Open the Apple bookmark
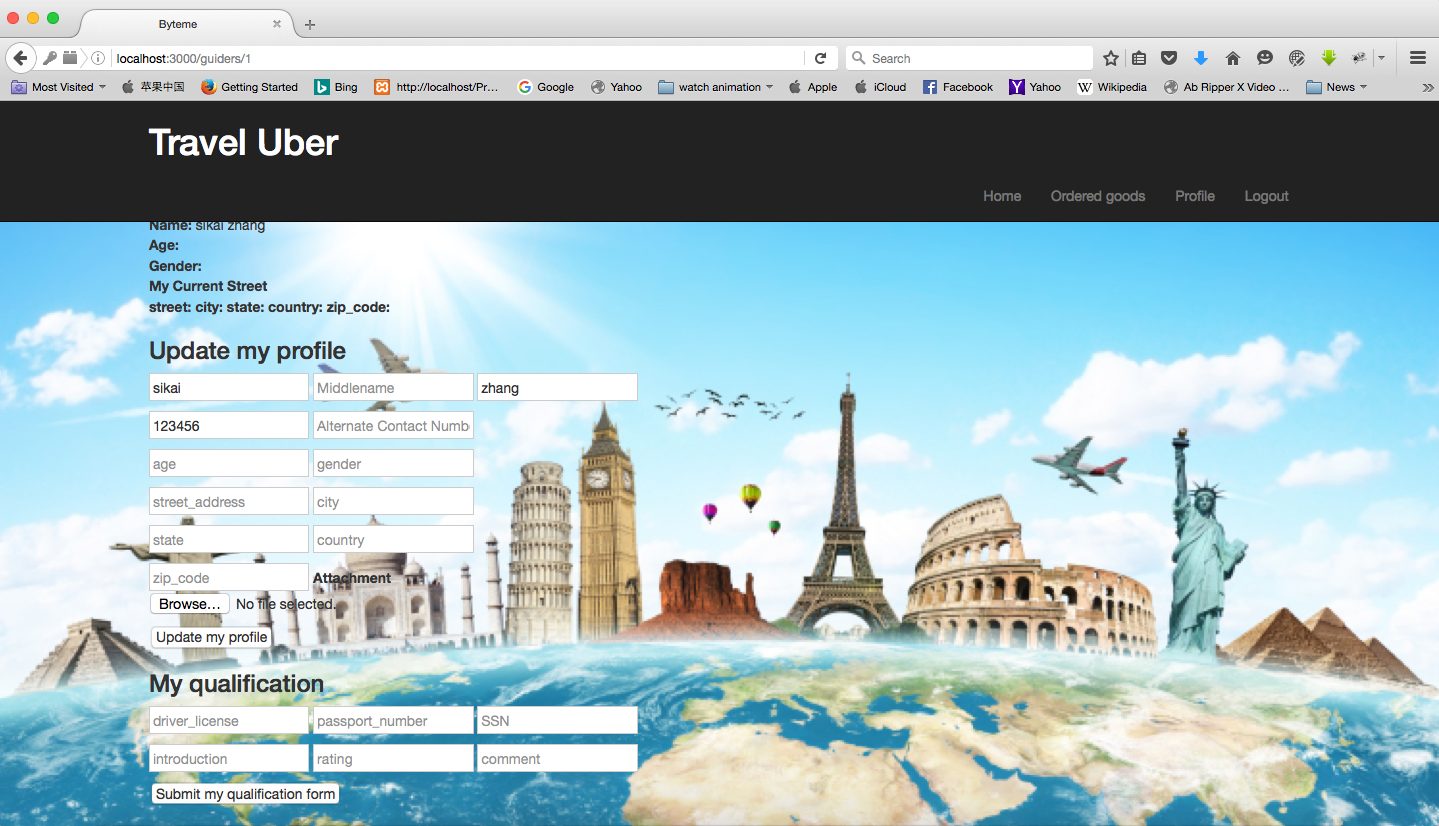The image size is (1439, 826). (813, 87)
